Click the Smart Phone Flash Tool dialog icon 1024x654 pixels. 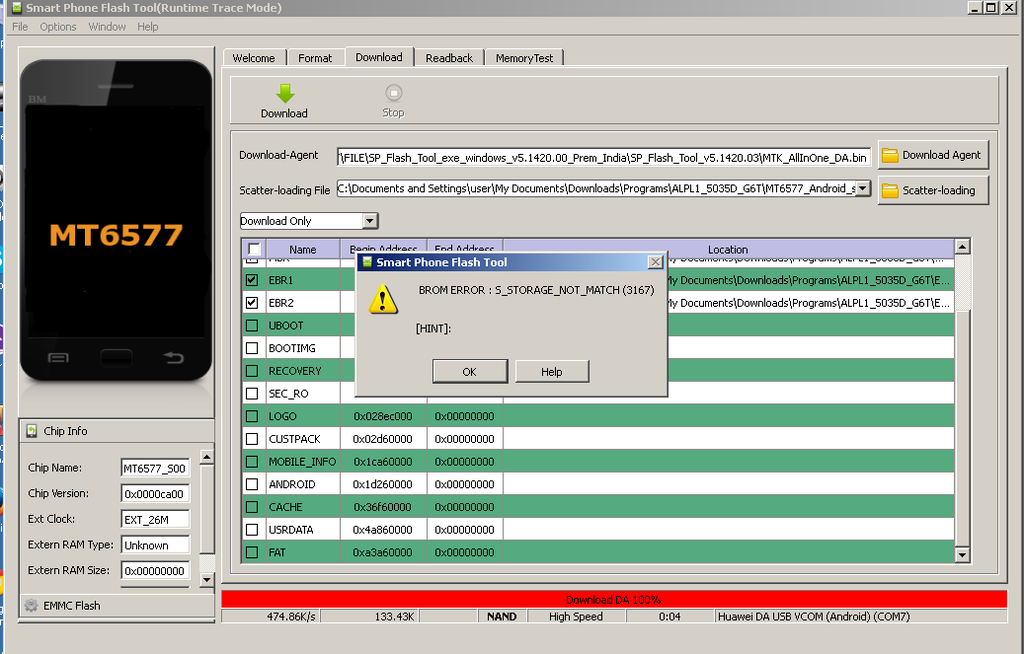(x=366, y=261)
